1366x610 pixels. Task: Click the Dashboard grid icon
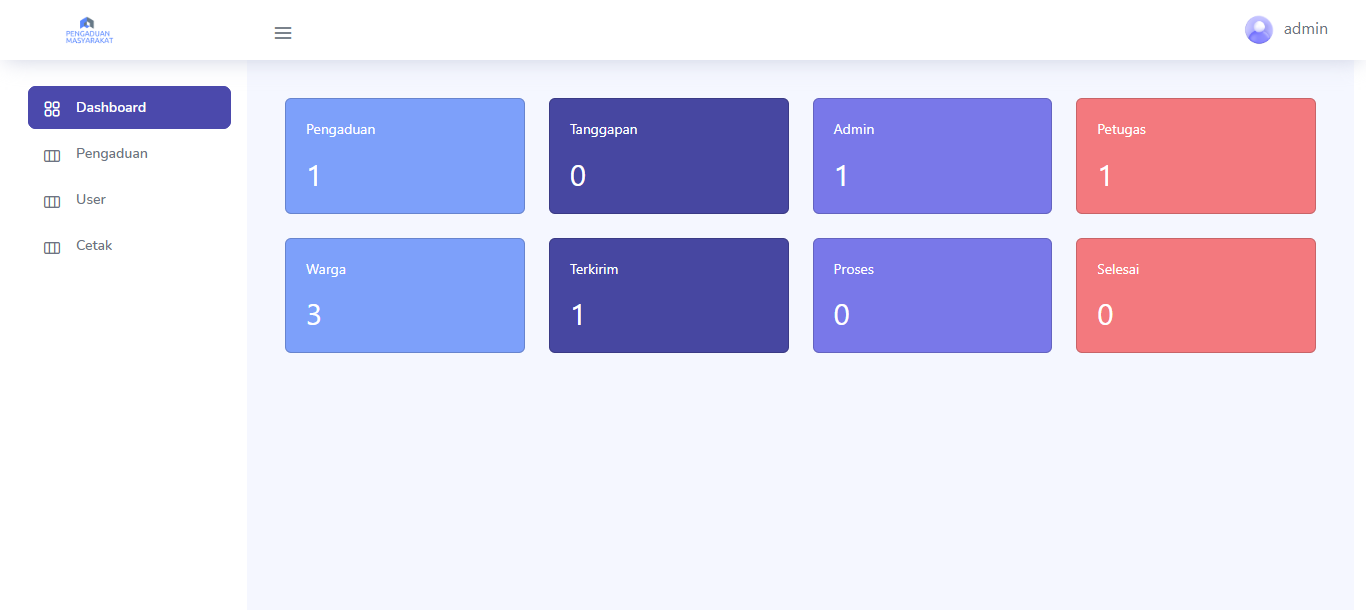click(x=52, y=108)
